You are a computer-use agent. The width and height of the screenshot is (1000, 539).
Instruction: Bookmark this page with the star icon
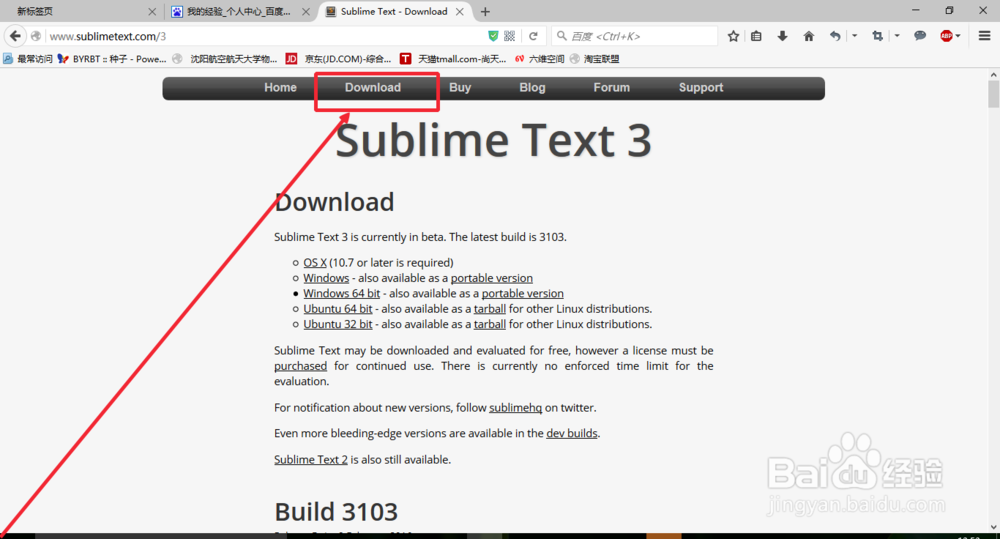click(733, 36)
